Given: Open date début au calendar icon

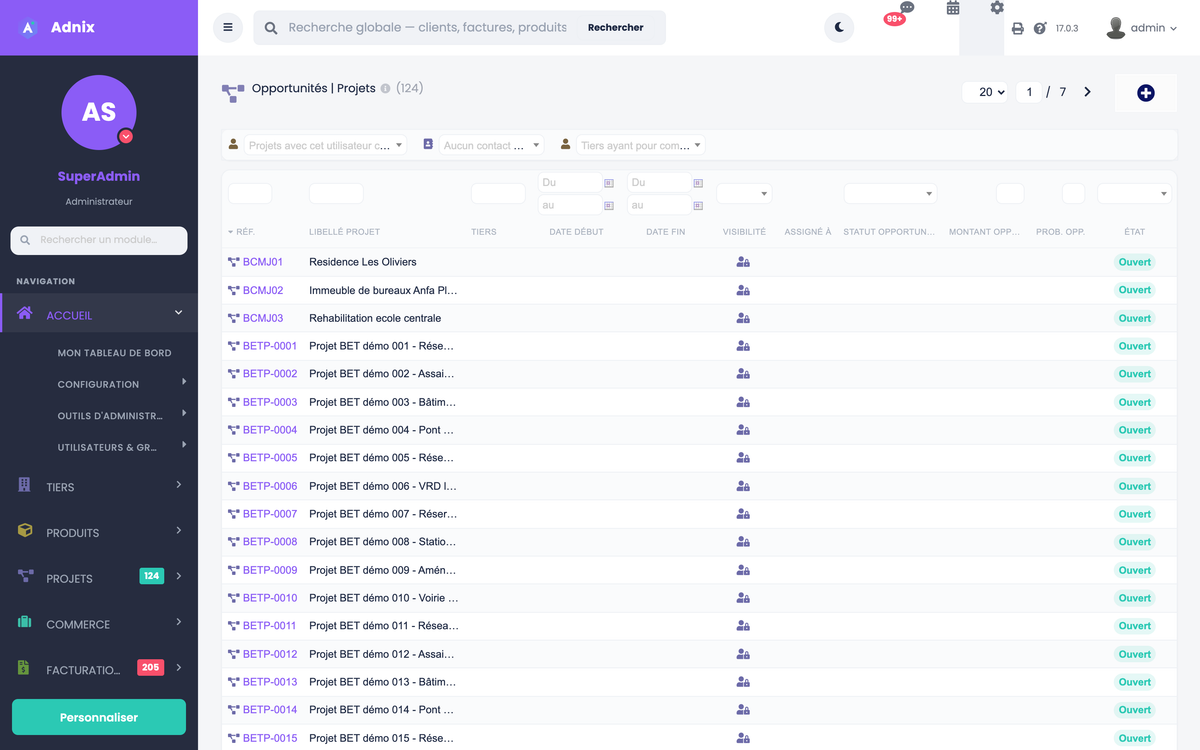Looking at the screenshot, I should [x=608, y=205].
